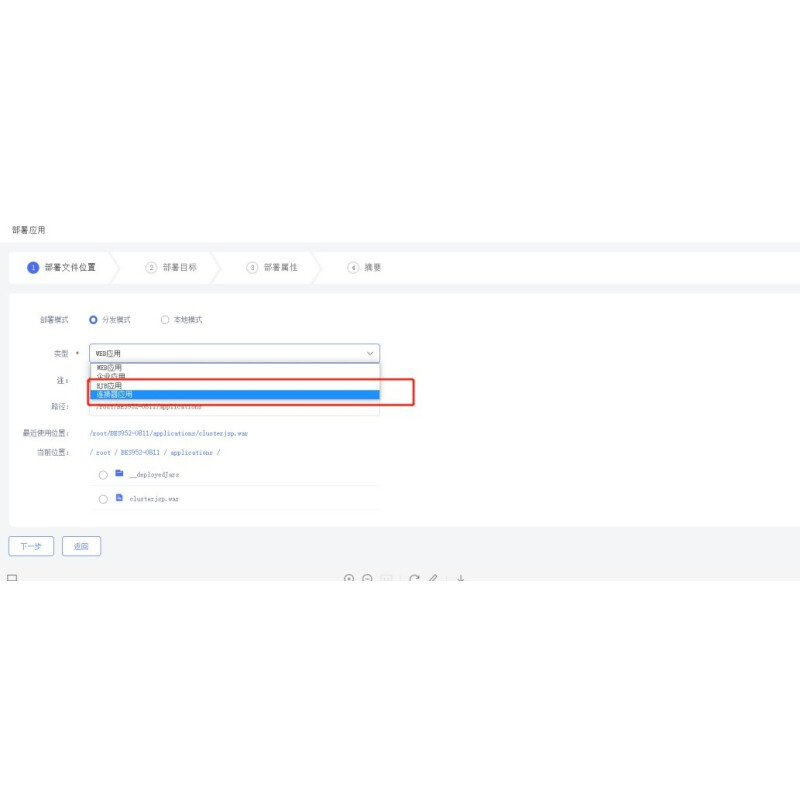Click the file icon beside clusterjsp.war
Screen dimensions: 800x800
point(119,497)
